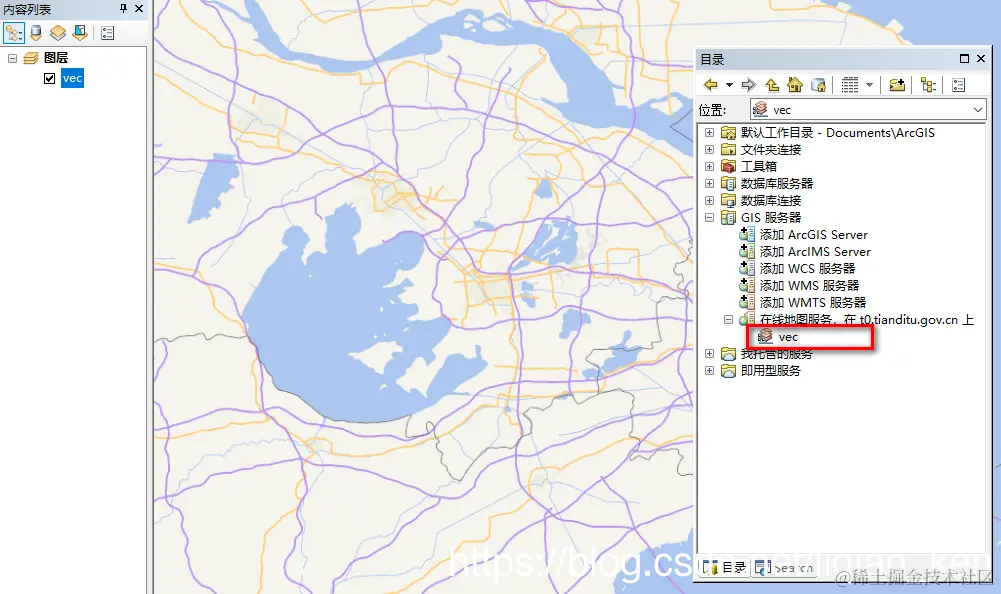Image resolution: width=1001 pixels, height=594 pixels.
Task: Go to Home folder in Catalog
Action: (x=795, y=84)
